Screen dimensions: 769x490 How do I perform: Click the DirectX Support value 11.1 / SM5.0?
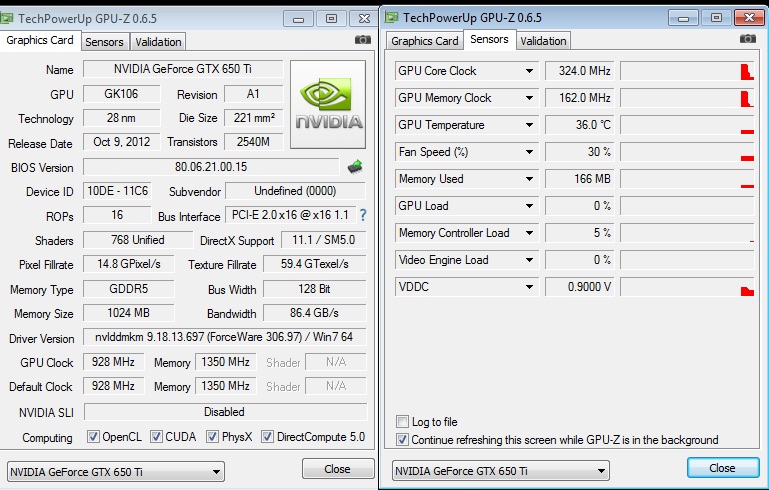(x=324, y=240)
